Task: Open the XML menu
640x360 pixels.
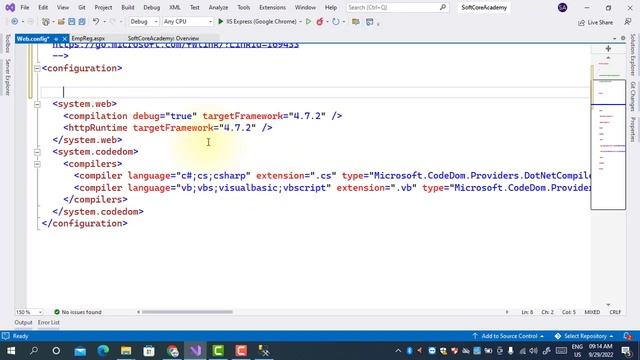Action: pos(175,7)
